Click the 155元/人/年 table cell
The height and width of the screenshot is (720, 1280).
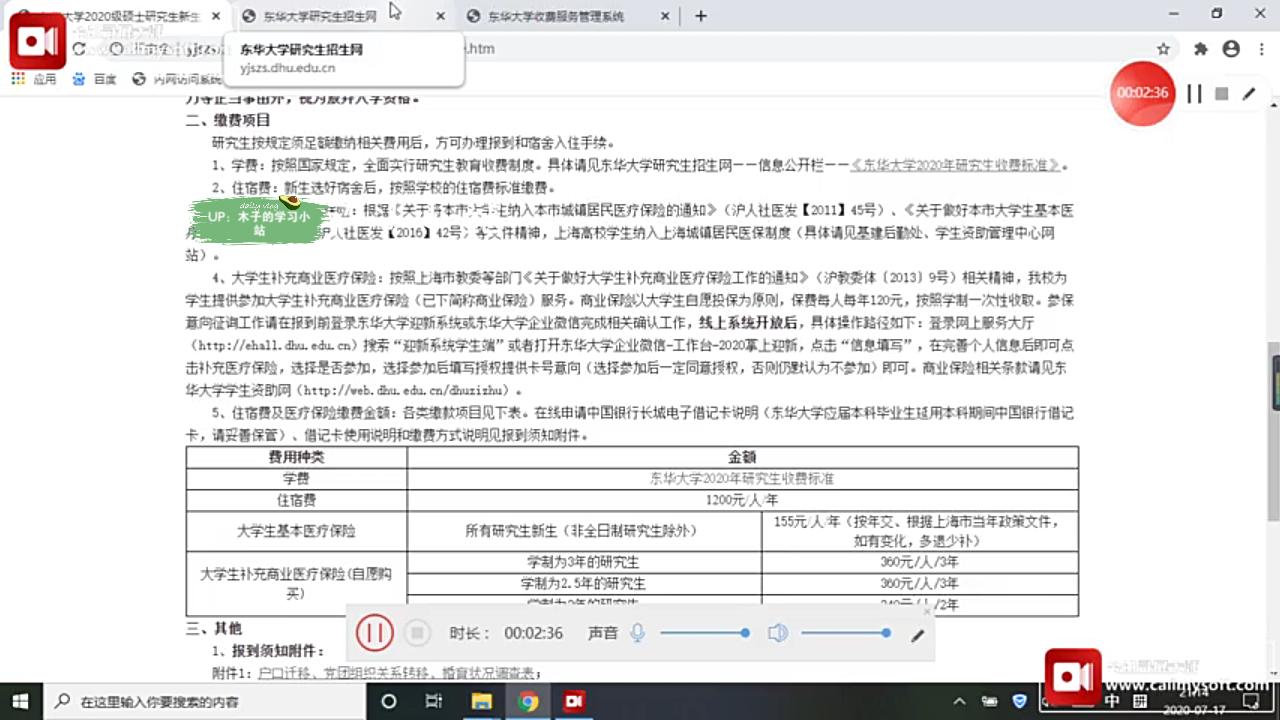(x=919, y=531)
